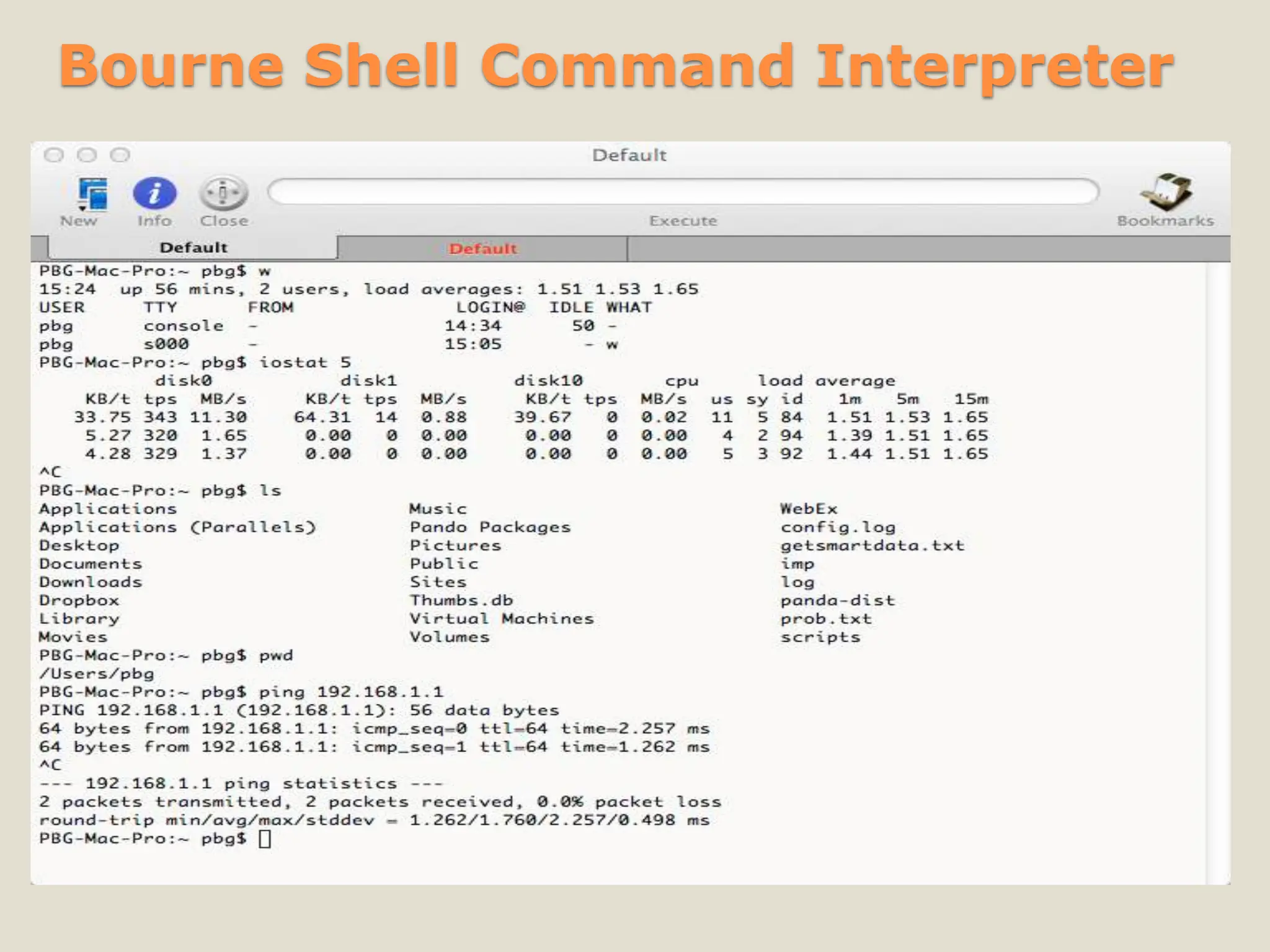The image size is (1270, 952).
Task: Click 'Applications (Parallels)' entry
Action: (177, 527)
